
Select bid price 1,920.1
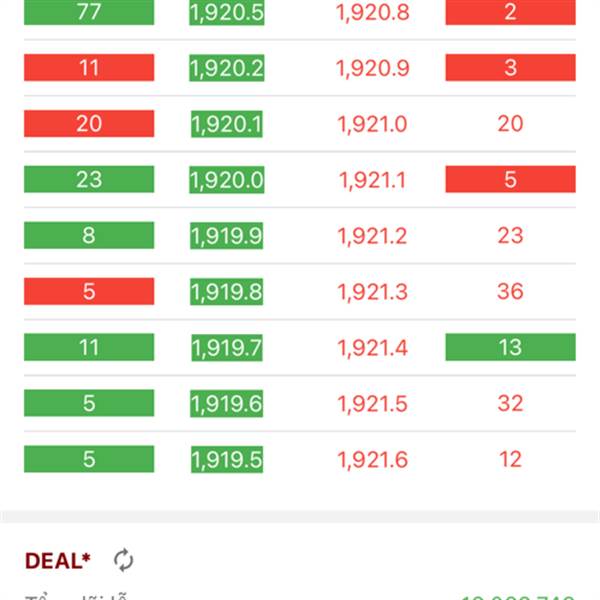[x=226, y=124]
